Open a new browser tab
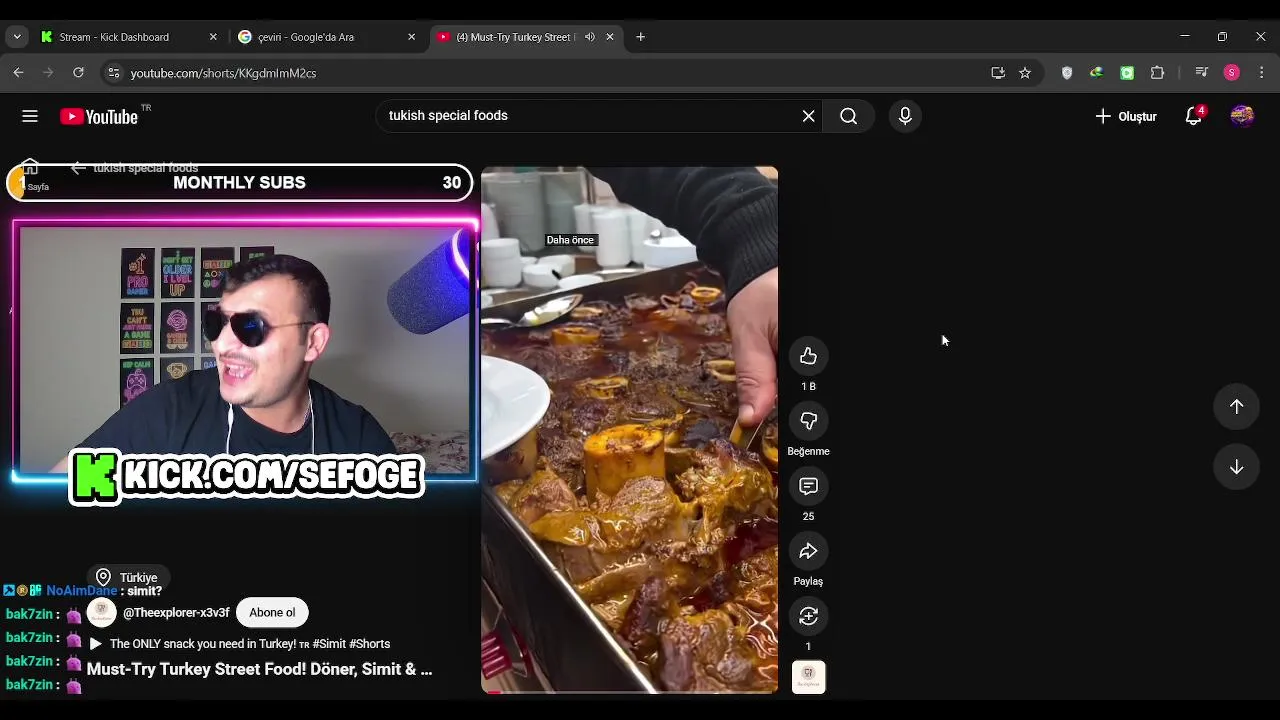Viewport: 1280px width, 720px height. point(640,37)
